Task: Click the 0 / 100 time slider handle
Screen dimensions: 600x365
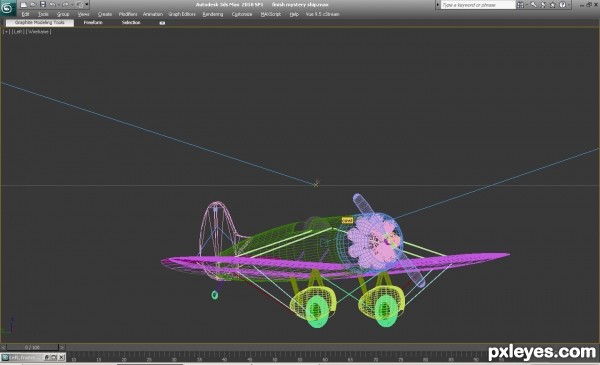Action: 33,347
